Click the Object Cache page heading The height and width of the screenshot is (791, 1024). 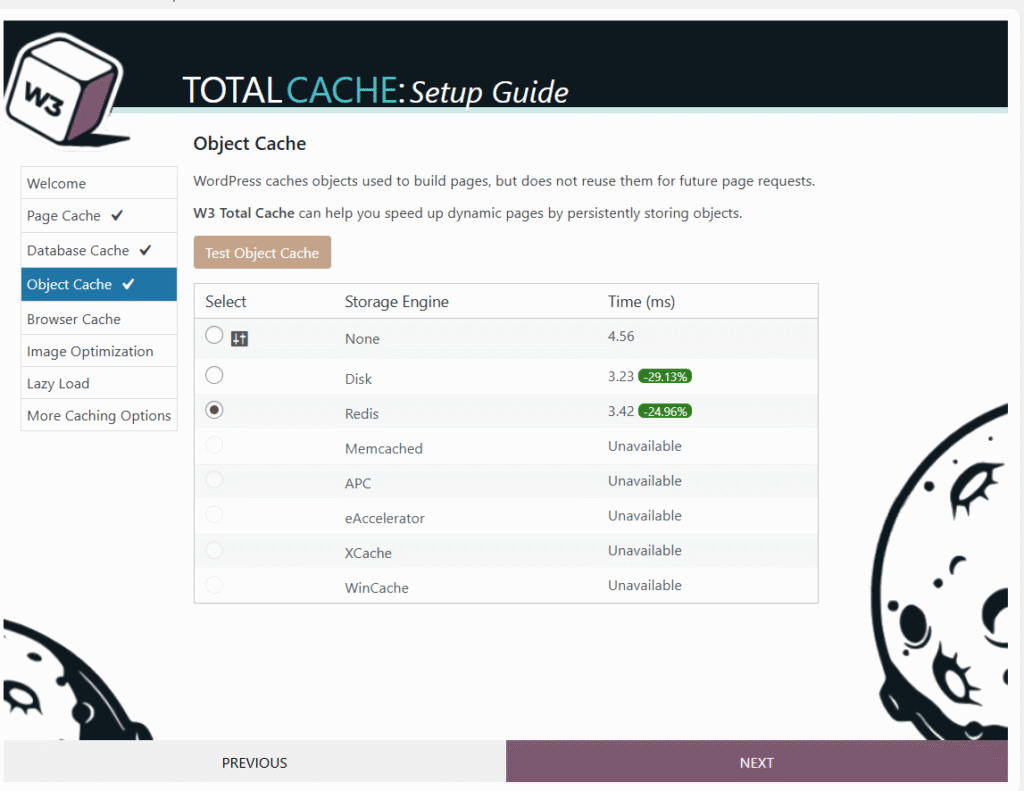click(x=249, y=144)
